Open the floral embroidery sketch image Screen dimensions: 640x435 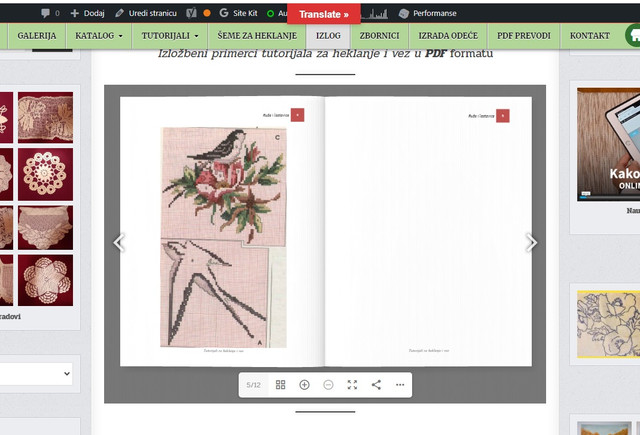609,324
